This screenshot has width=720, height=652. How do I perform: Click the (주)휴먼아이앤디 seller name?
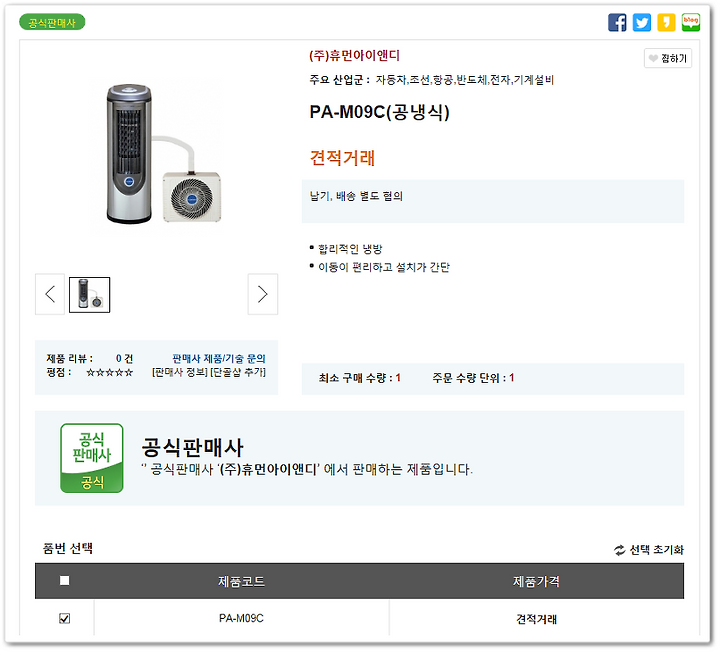(354, 56)
